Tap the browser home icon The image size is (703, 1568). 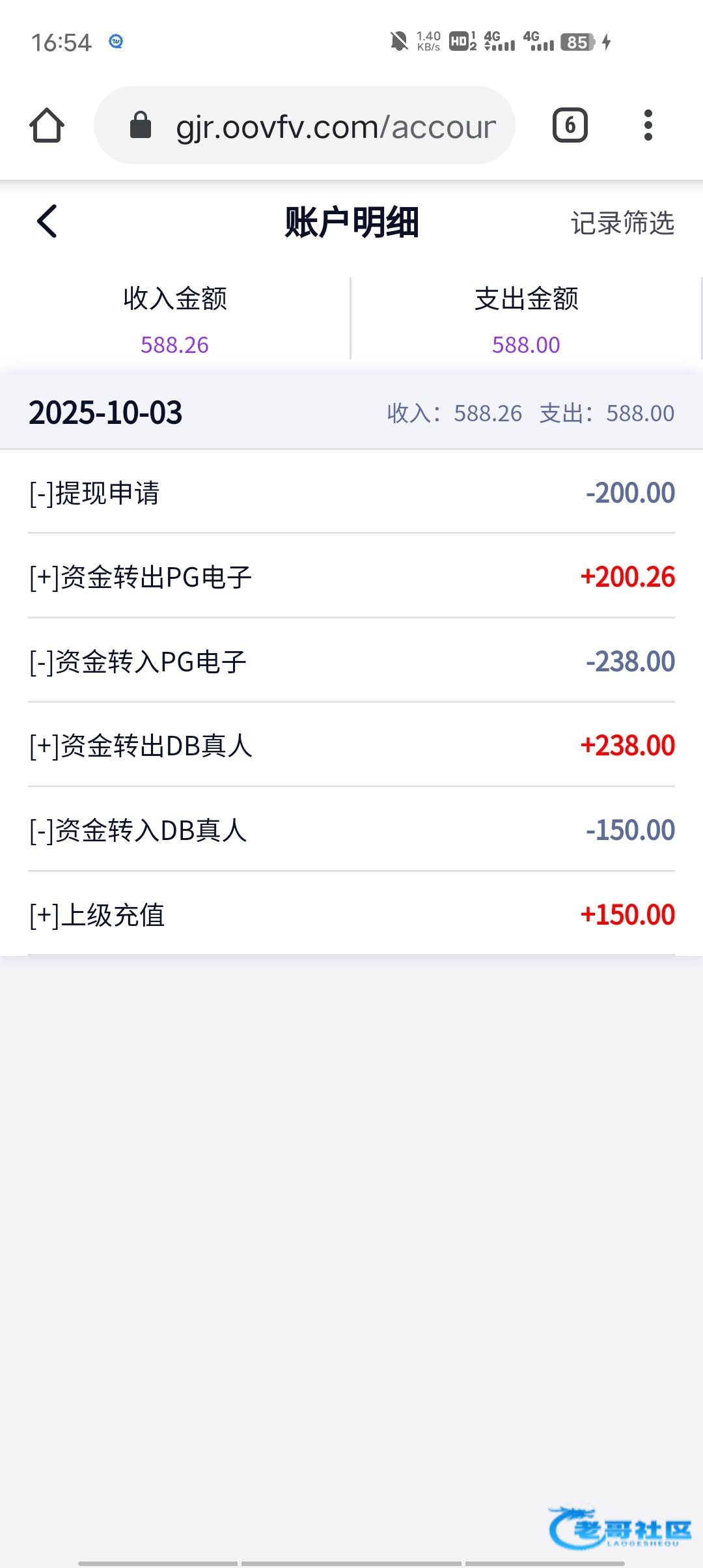(x=47, y=125)
